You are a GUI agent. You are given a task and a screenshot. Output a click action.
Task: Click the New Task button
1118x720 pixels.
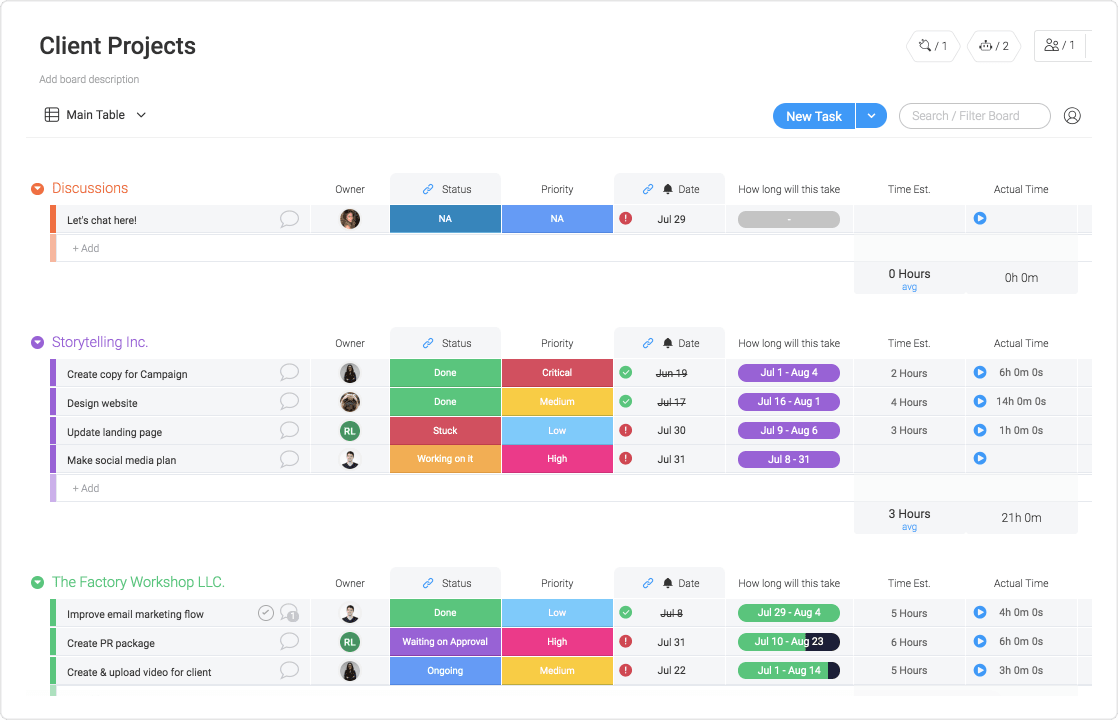pyautogui.click(x=813, y=115)
